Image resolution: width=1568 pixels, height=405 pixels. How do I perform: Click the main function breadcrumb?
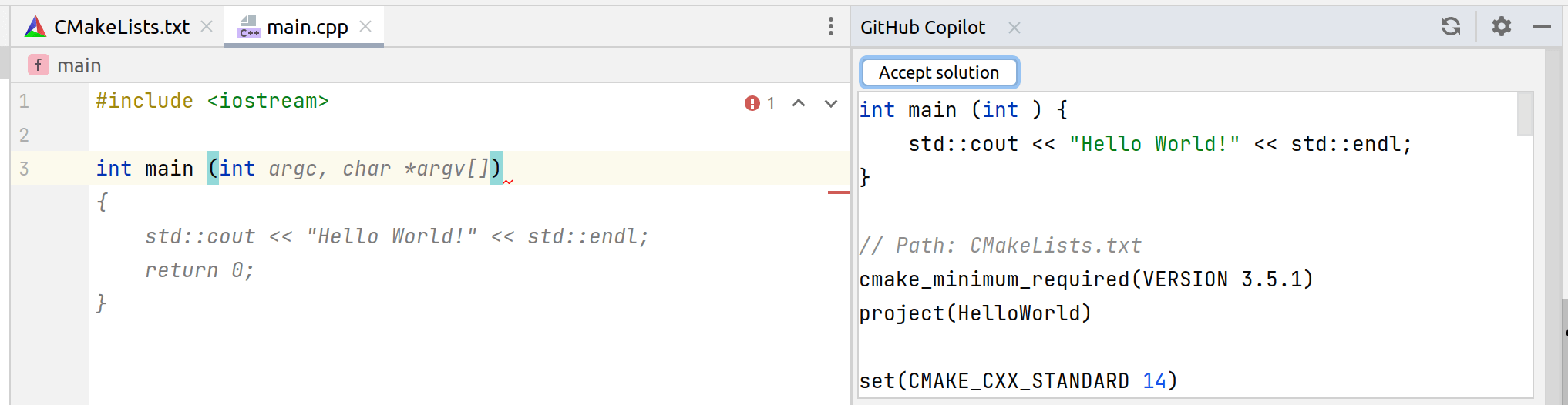[x=79, y=65]
